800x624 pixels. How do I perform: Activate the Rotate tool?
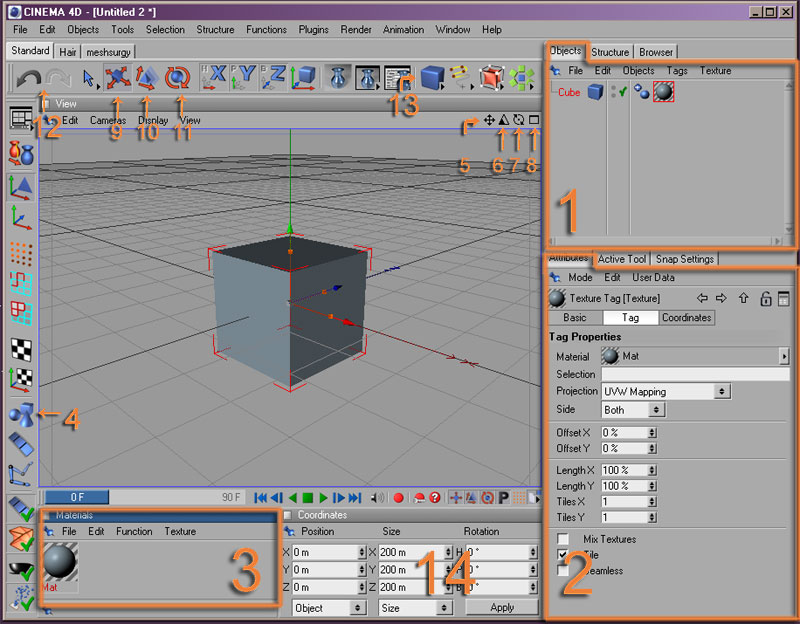[177, 78]
